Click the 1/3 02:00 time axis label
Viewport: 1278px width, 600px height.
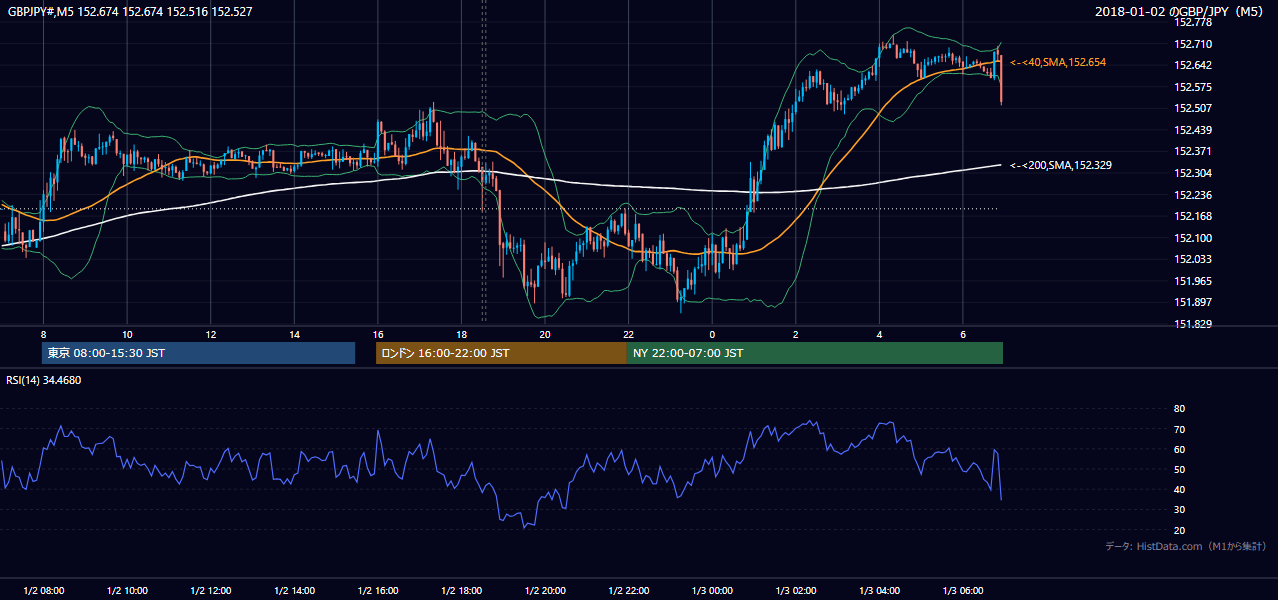pyautogui.click(x=796, y=591)
